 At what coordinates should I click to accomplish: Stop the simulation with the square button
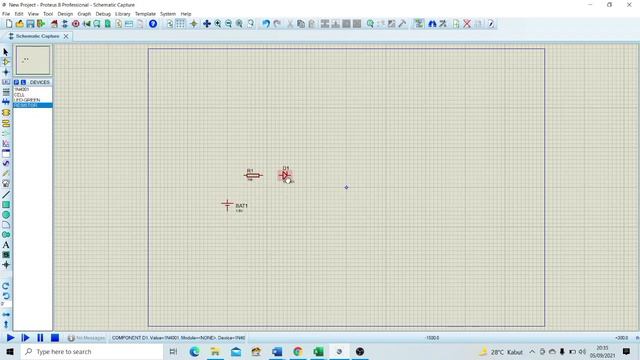pos(55,338)
